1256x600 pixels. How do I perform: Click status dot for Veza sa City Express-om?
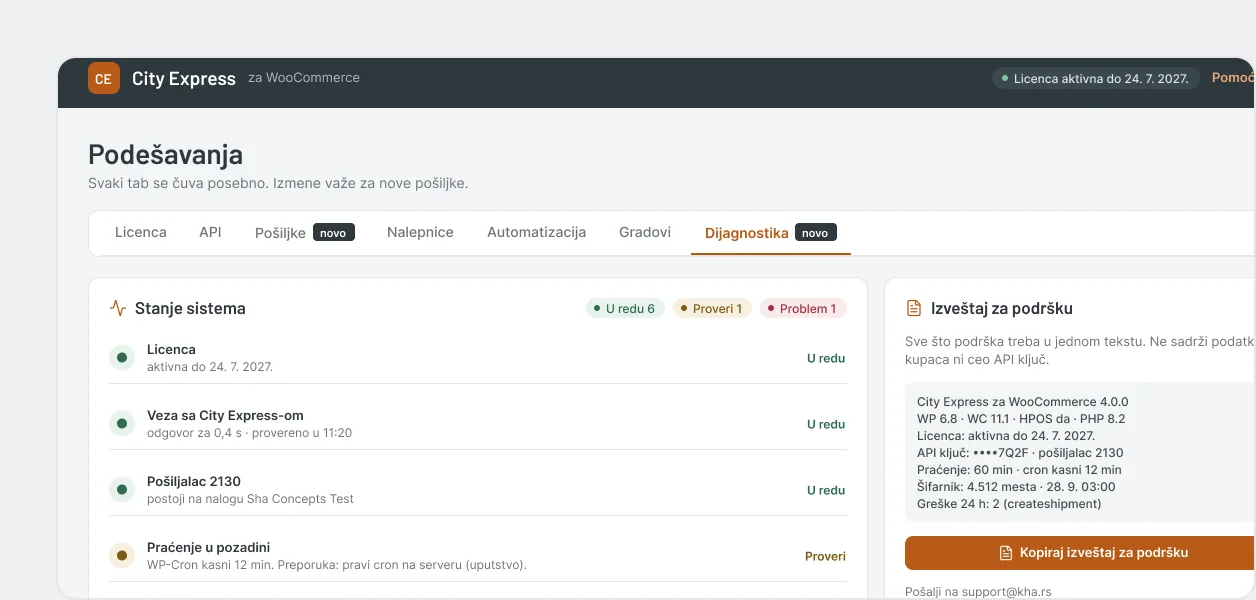coord(122,424)
